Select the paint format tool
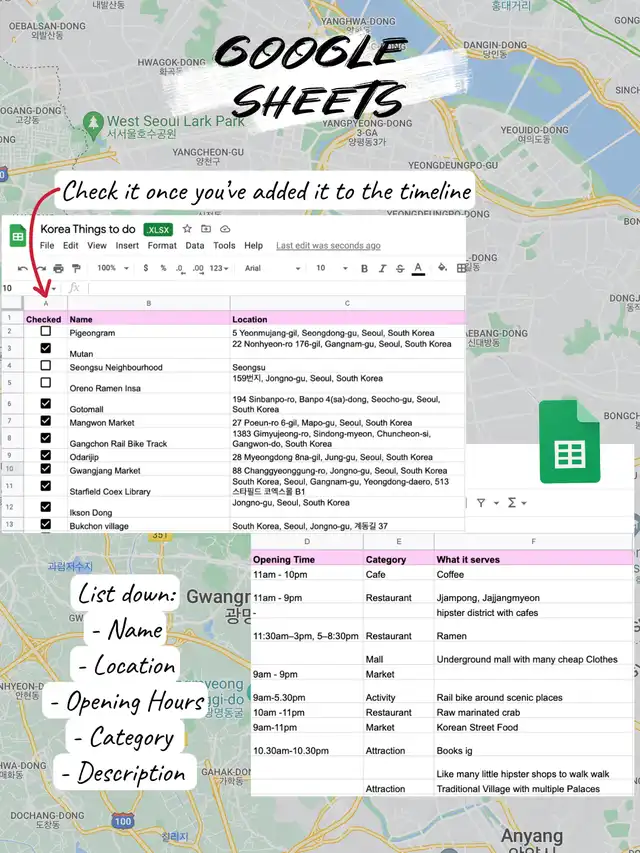The image size is (640, 853). coord(76,268)
